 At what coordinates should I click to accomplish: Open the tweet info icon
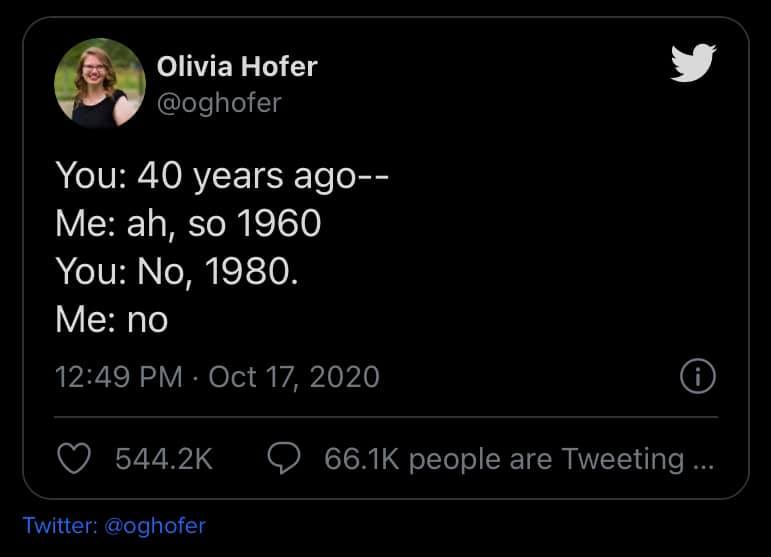(696, 377)
